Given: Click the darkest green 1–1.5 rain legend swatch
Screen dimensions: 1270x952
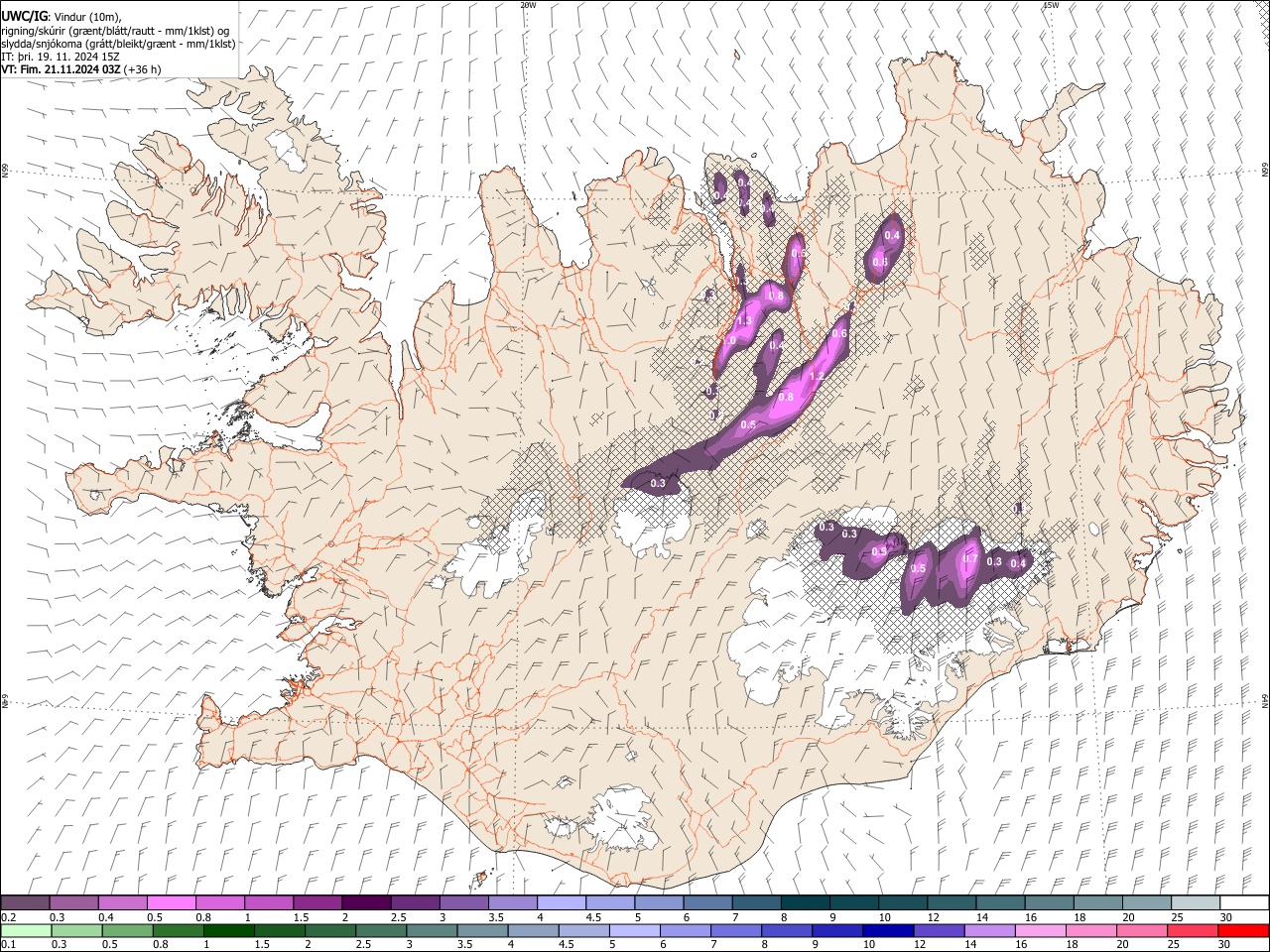Looking at the screenshot, I should pyautogui.click(x=228, y=930).
